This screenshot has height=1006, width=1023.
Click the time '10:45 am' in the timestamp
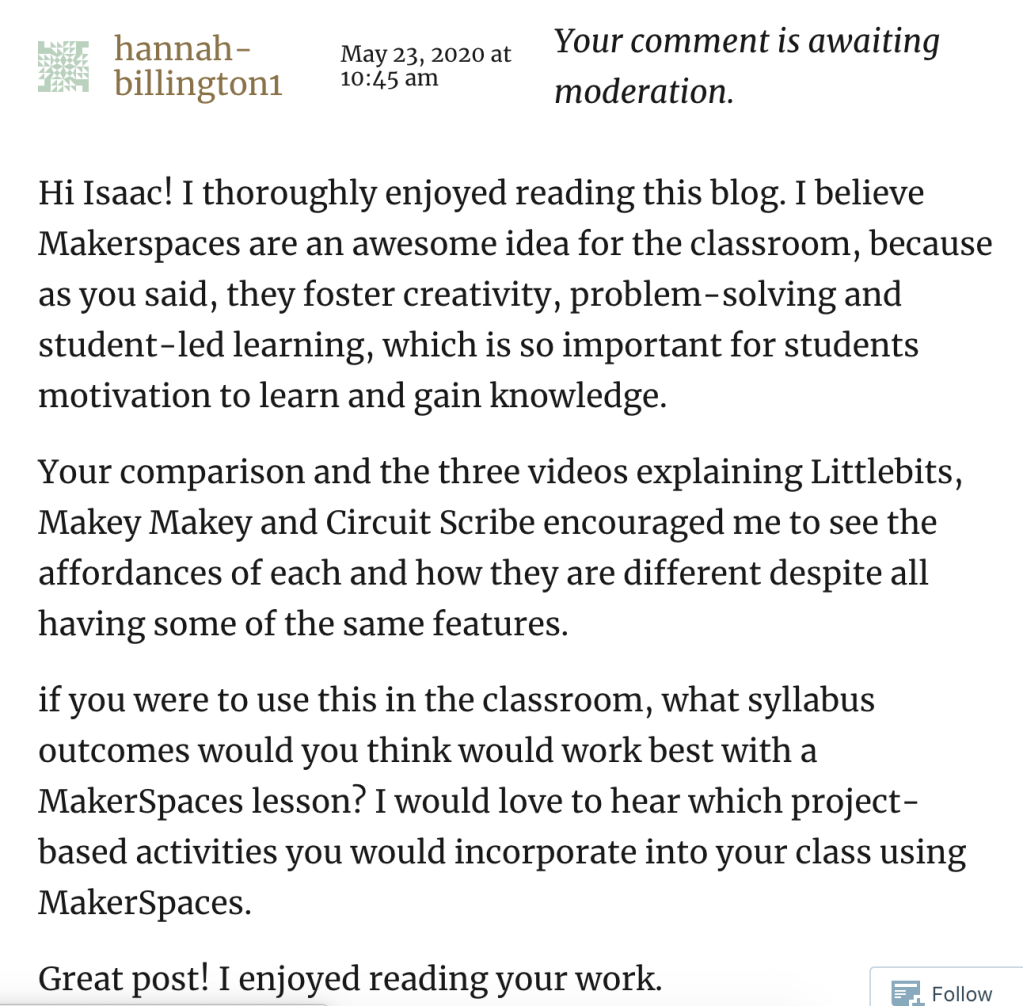click(x=389, y=78)
